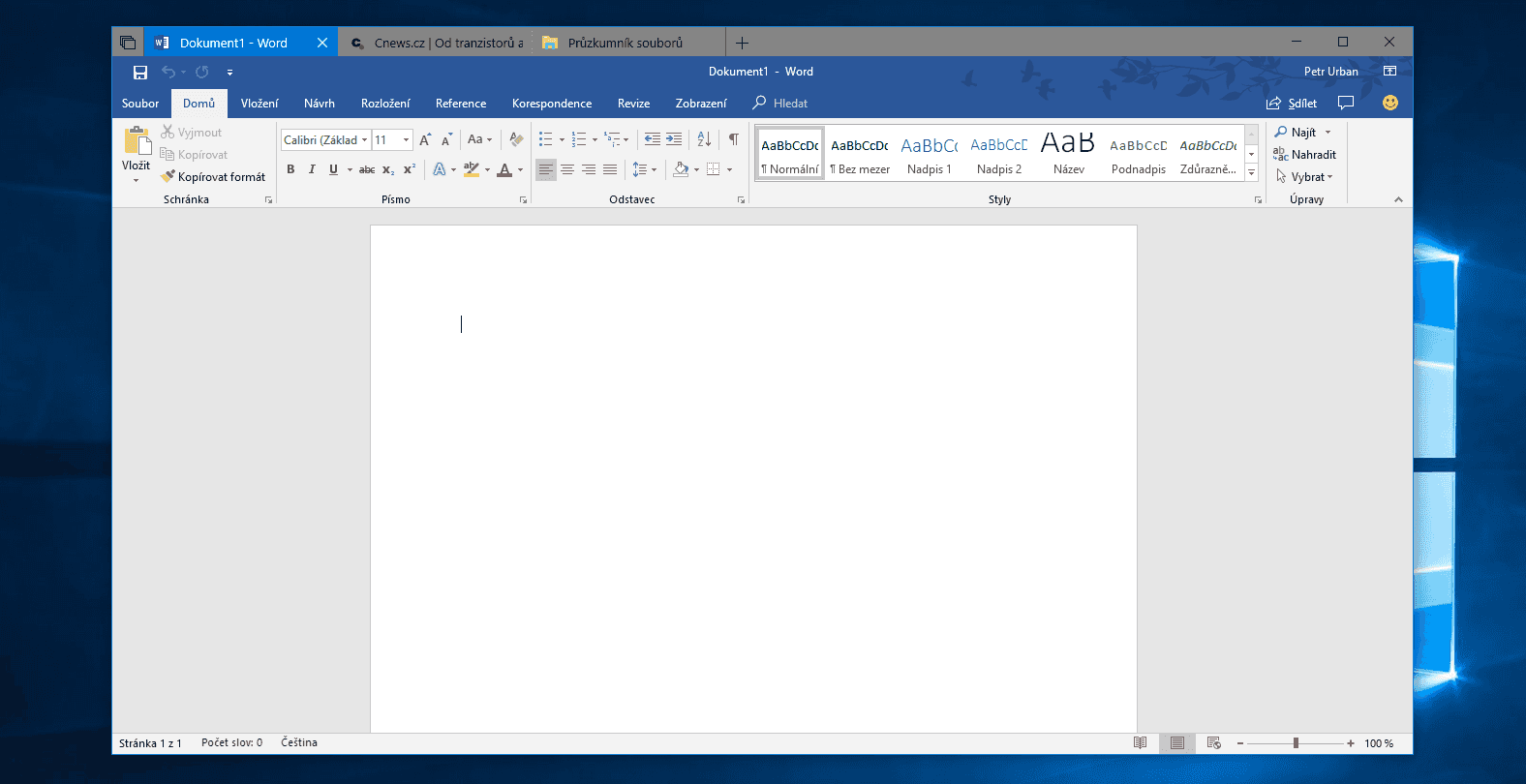Toggle Bold formatting
The height and width of the screenshot is (784, 1526).
(290, 169)
